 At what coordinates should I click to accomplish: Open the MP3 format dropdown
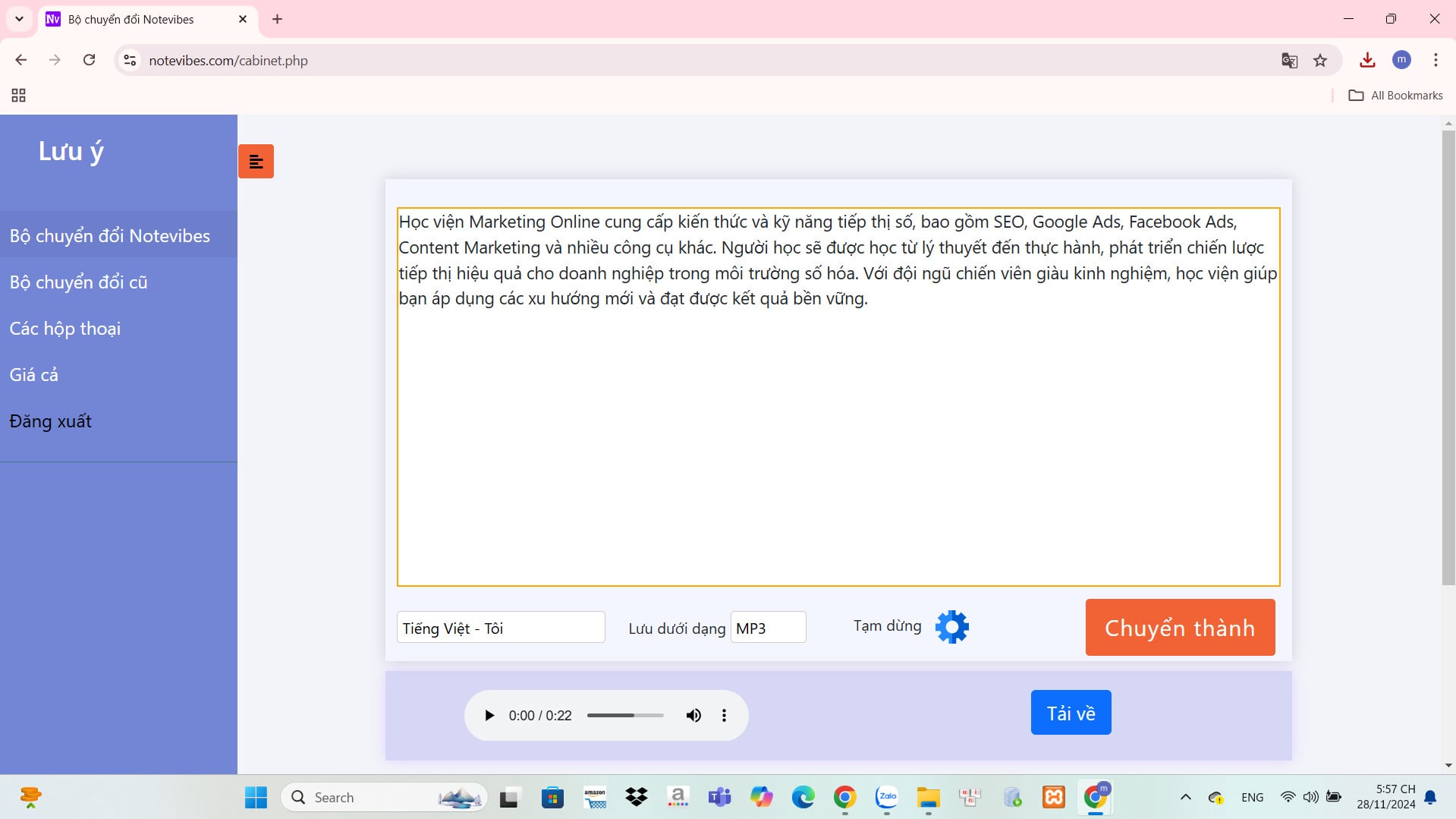(768, 627)
